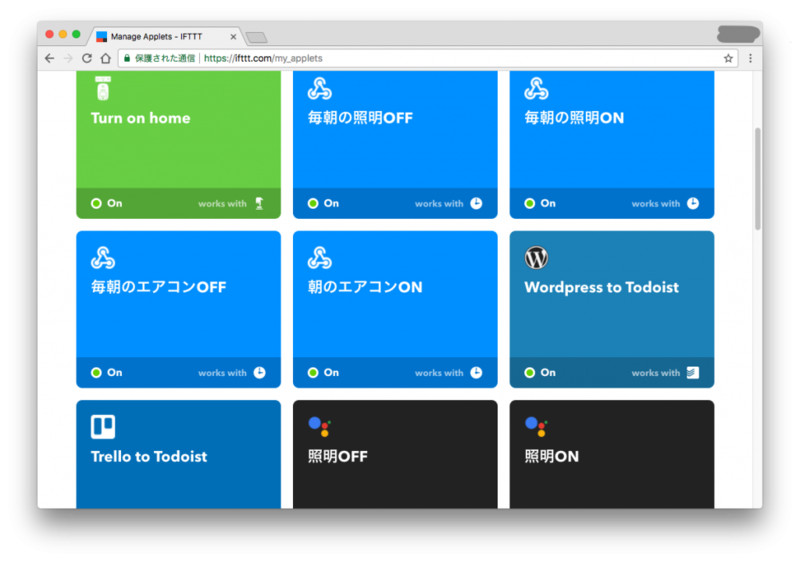Close the Manage Applets browser tab
The height and width of the screenshot is (562, 800).
(233, 37)
